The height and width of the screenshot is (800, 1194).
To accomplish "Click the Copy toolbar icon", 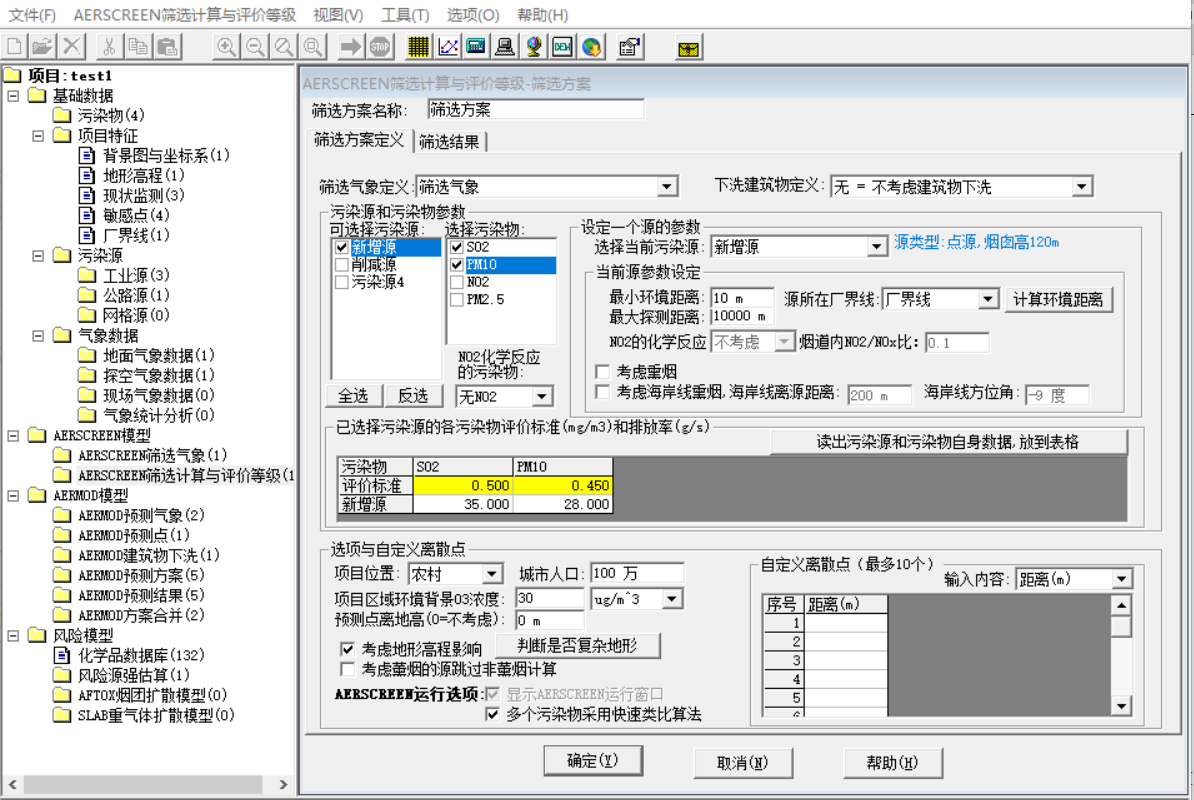I will pos(138,46).
